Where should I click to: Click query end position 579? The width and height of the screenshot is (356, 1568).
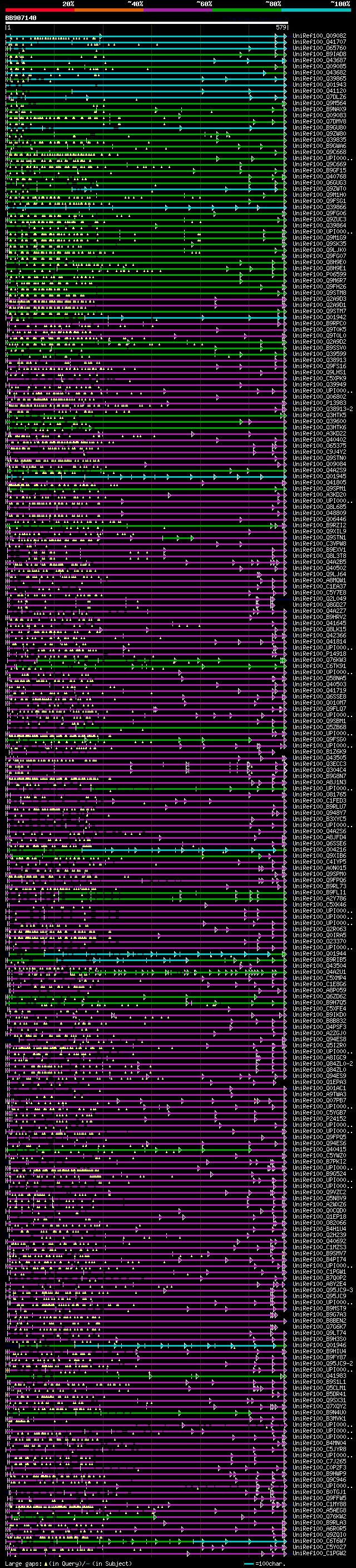click(x=280, y=27)
